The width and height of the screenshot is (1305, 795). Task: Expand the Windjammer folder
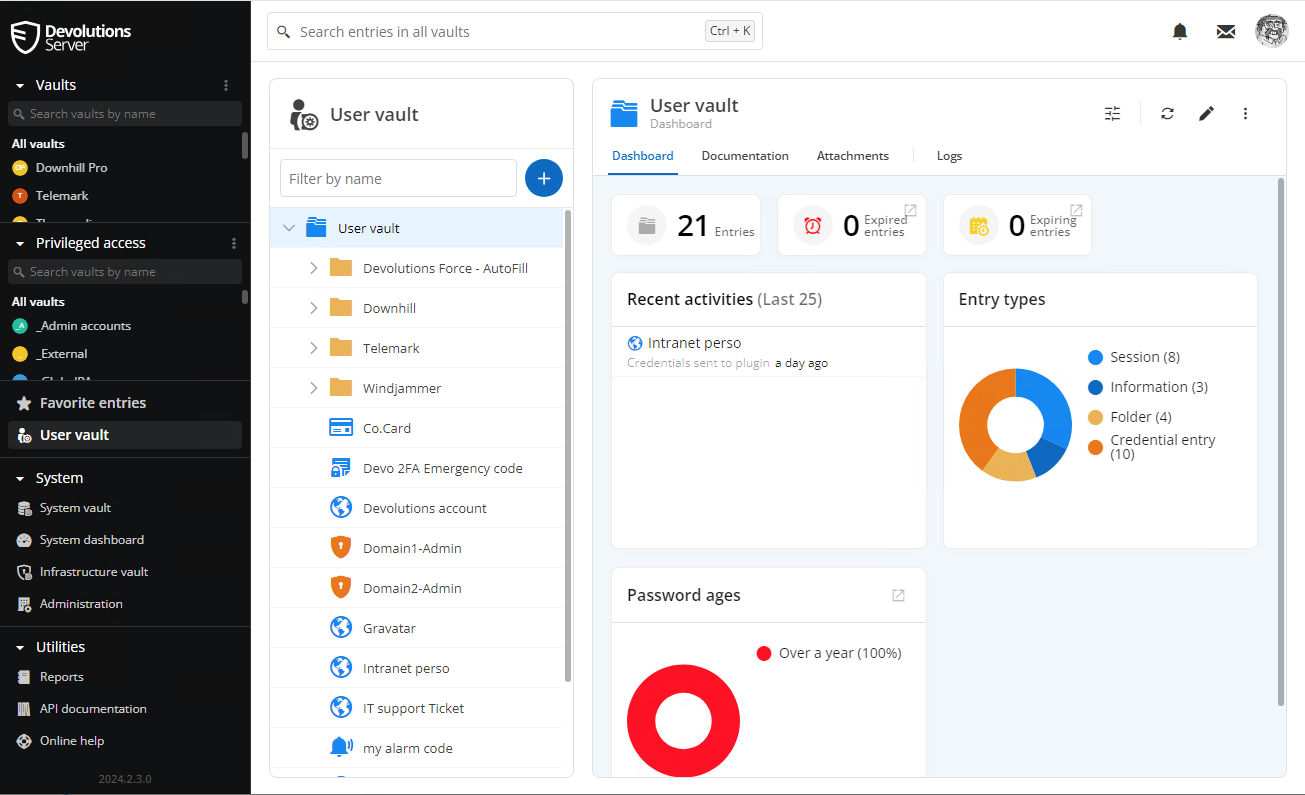coord(313,388)
